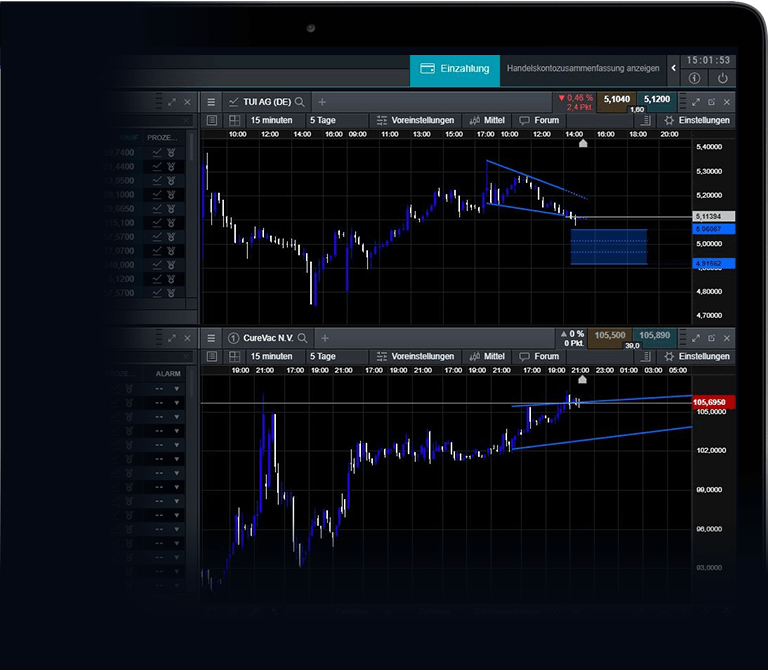Open 15 minuten interval dropdown in TUI chart
The width and height of the screenshot is (768, 670).
272,120
